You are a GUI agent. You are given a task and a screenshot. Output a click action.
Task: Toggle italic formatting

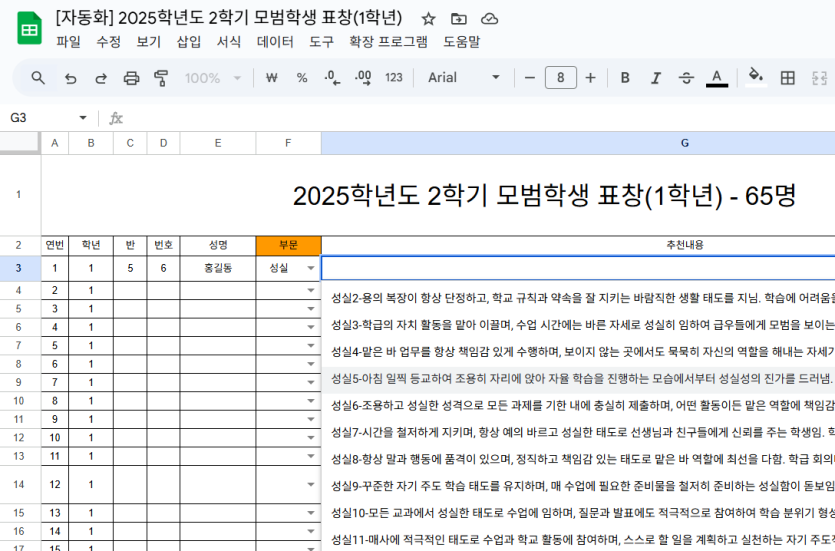click(656, 78)
